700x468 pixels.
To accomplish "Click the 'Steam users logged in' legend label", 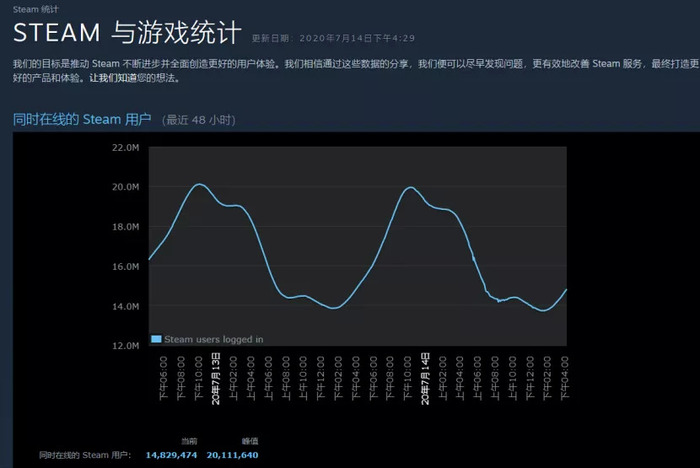I will (x=214, y=339).
